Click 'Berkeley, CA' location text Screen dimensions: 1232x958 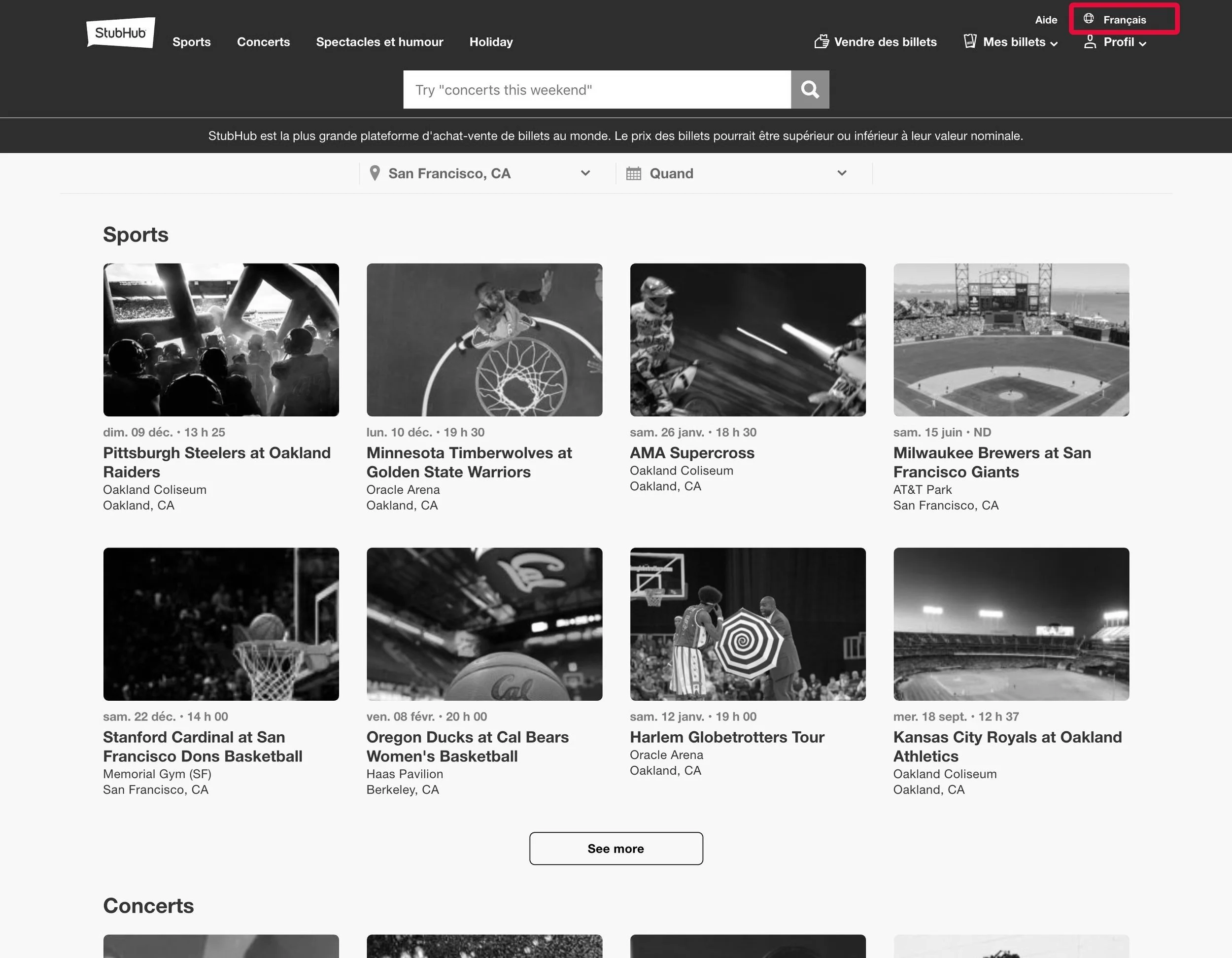(x=402, y=790)
